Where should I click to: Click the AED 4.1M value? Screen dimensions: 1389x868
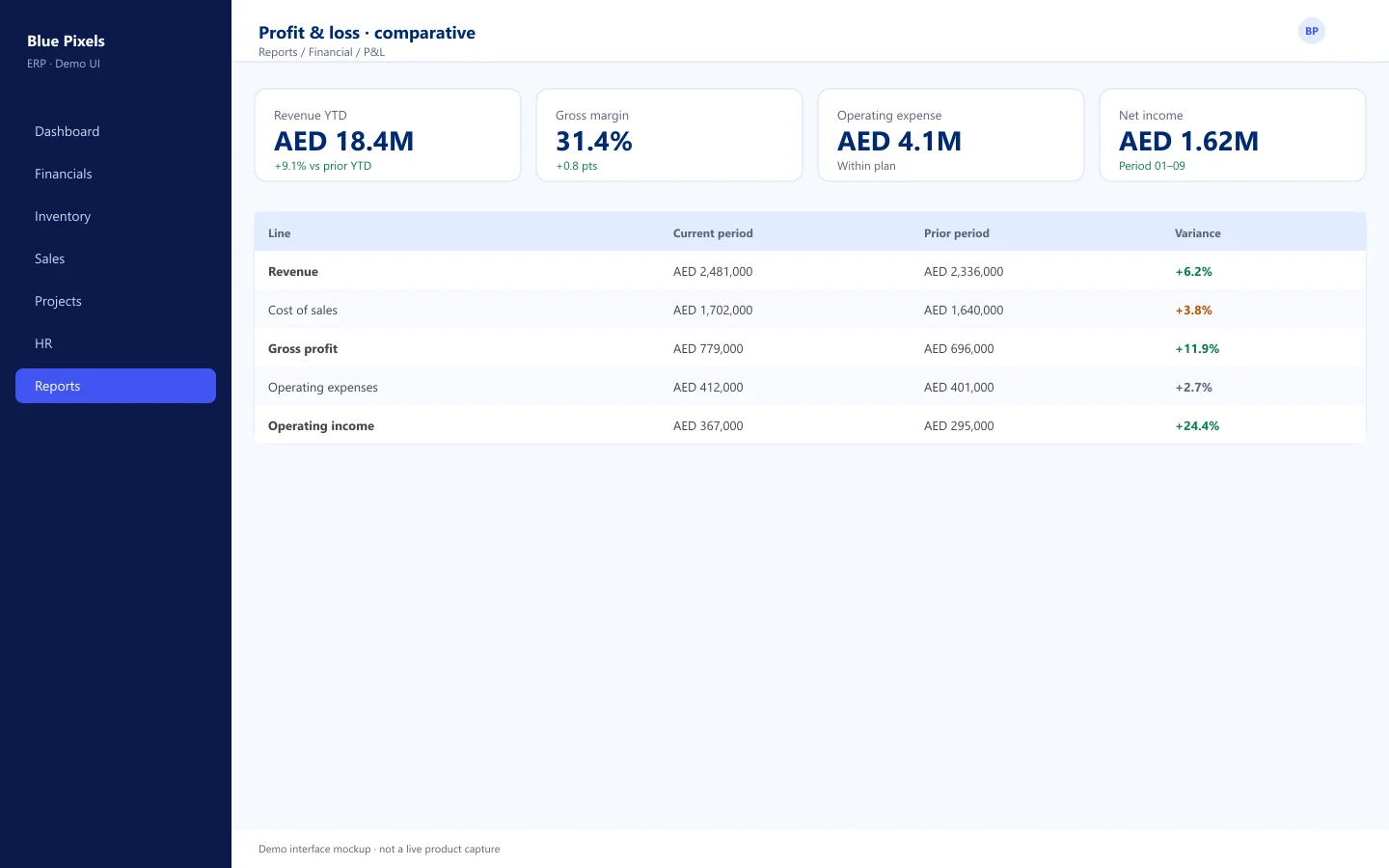[900, 142]
